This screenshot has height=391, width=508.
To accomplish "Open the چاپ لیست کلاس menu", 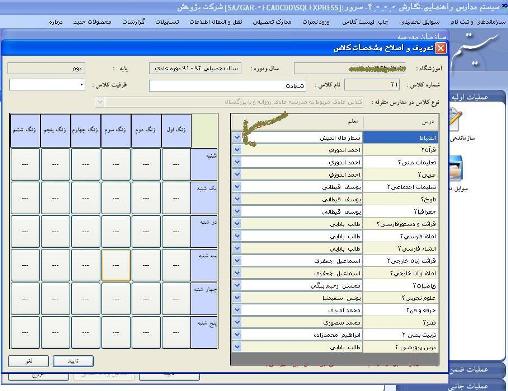I will [365, 22].
